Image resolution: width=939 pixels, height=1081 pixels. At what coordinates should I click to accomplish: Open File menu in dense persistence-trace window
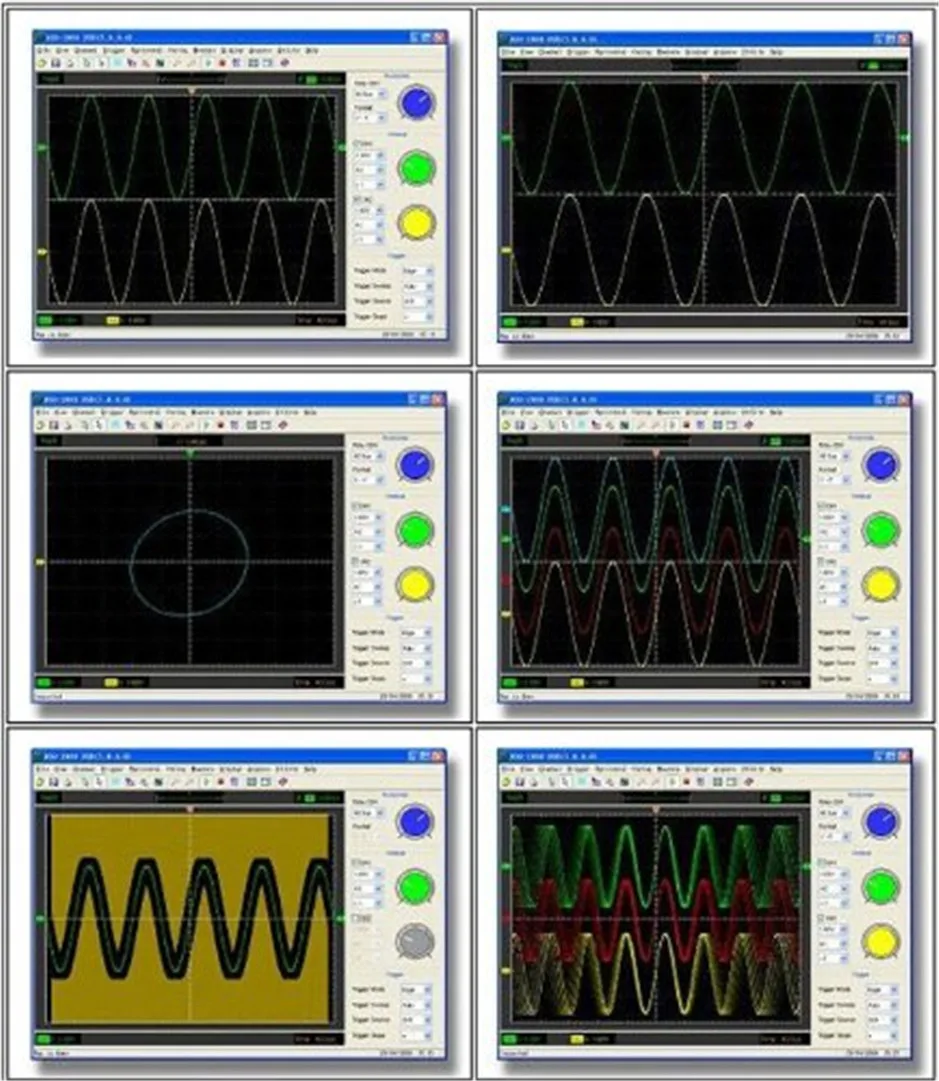pyautogui.click(x=508, y=769)
